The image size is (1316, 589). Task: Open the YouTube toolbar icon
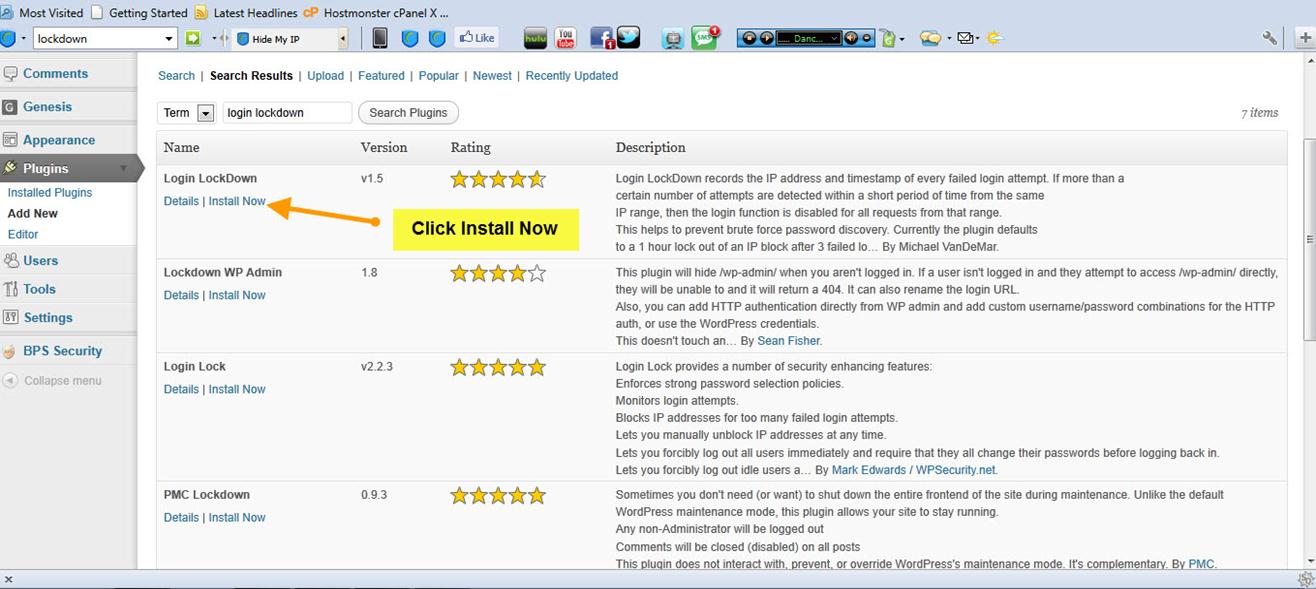coord(565,39)
